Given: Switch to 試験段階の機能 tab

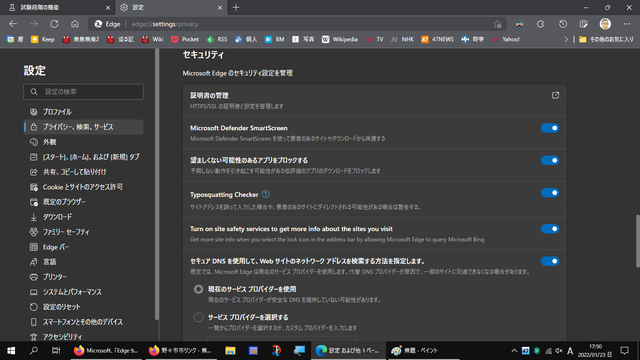Looking at the screenshot, I should (x=57, y=7).
